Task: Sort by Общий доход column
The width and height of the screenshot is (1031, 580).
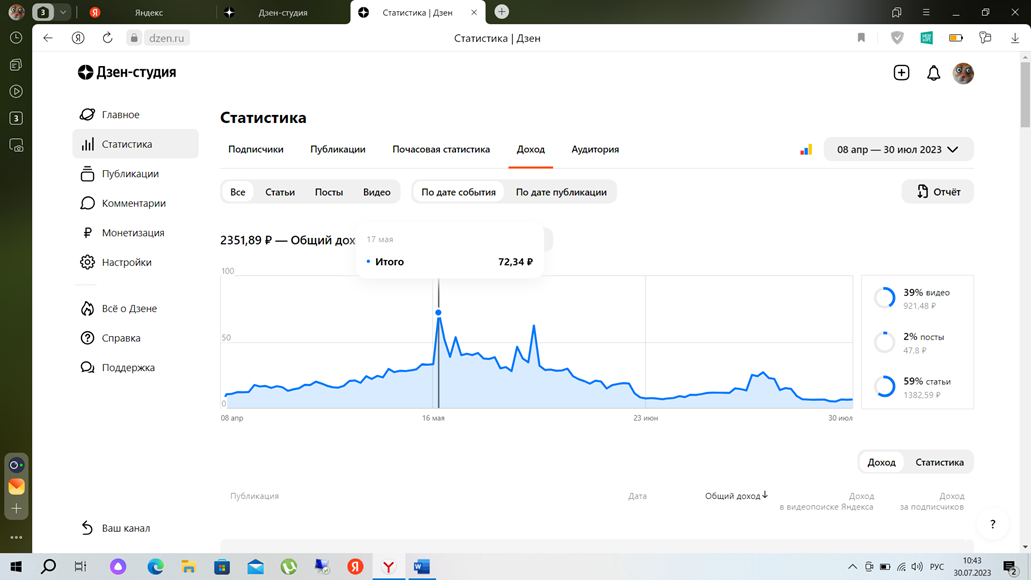Action: [736, 496]
